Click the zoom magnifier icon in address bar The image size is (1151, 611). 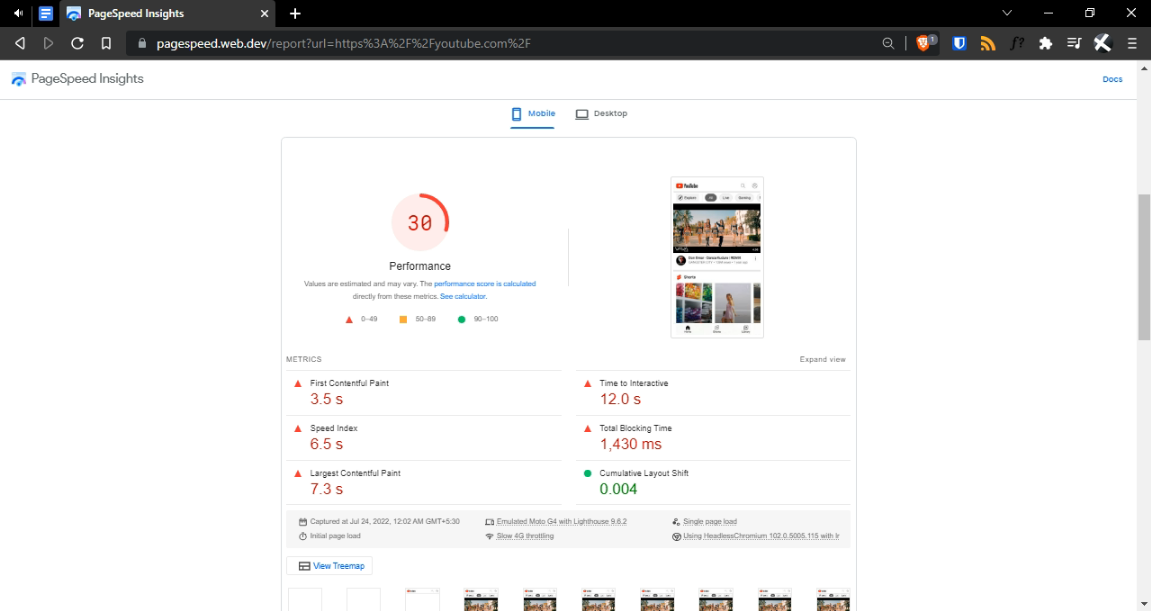pos(888,43)
